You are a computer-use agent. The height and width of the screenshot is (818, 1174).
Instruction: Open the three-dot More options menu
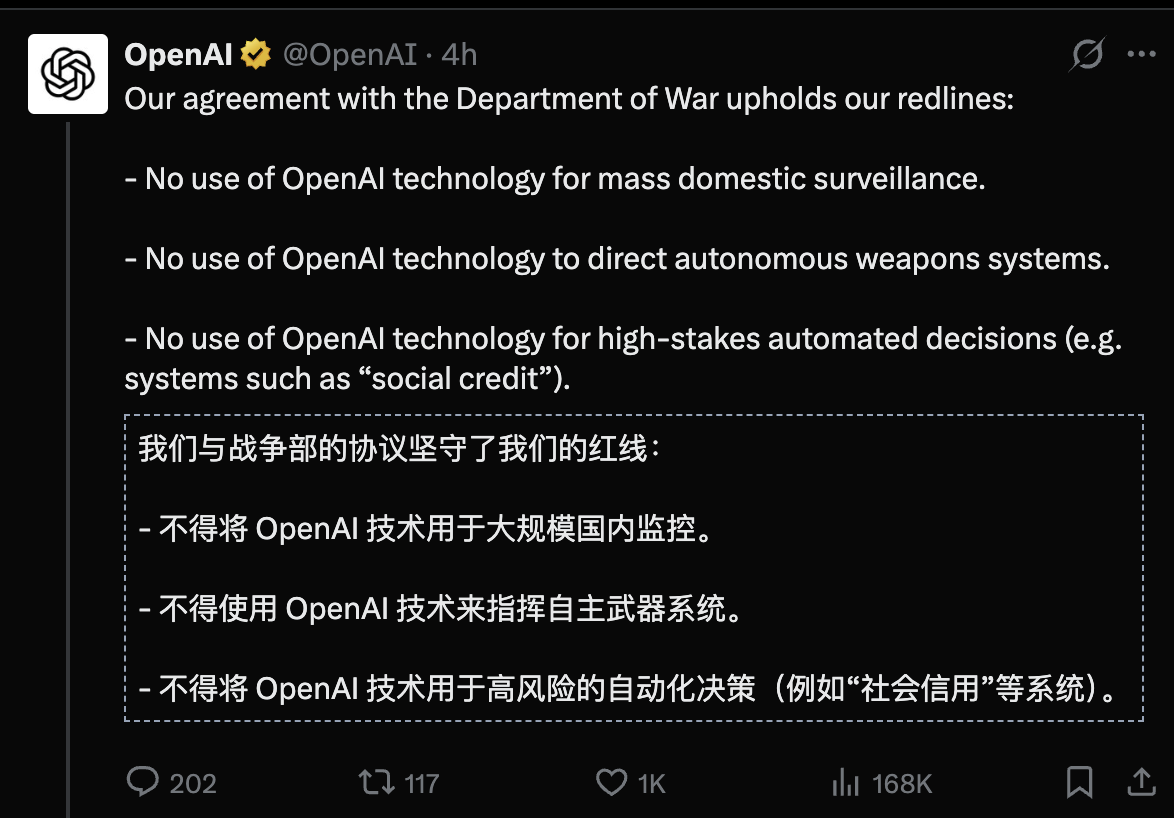pyautogui.click(x=1141, y=55)
